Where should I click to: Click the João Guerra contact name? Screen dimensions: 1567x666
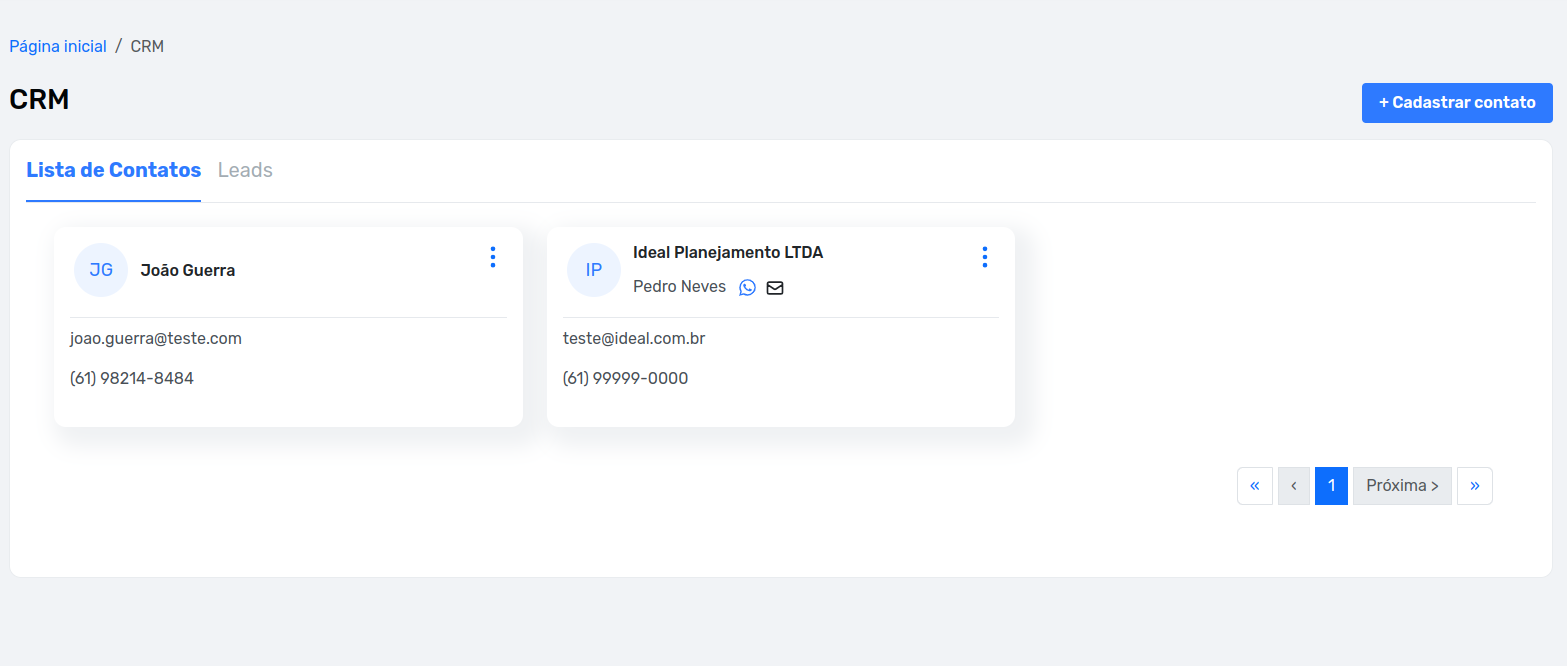[x=188, y=270]
